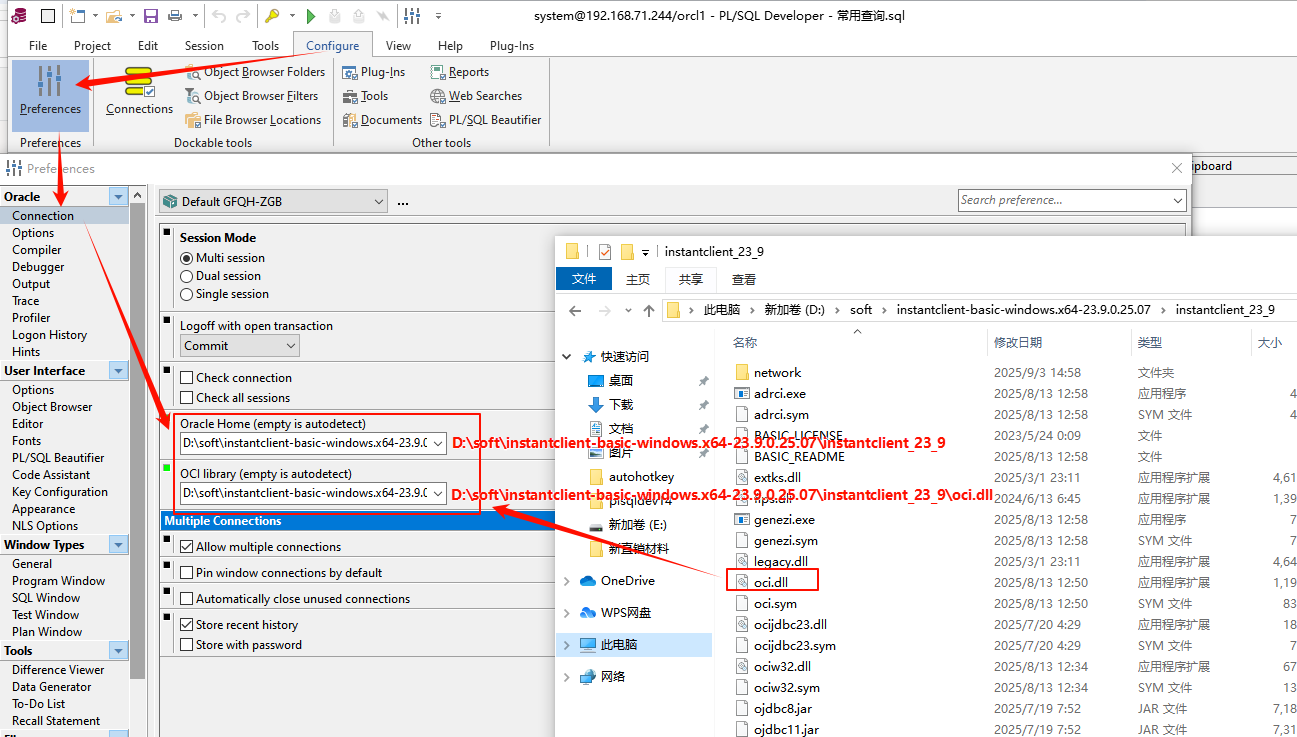Open the Default GFQH-ZGB preference set dropdown
Screen dimensions: 1297x737
point(273,202)
